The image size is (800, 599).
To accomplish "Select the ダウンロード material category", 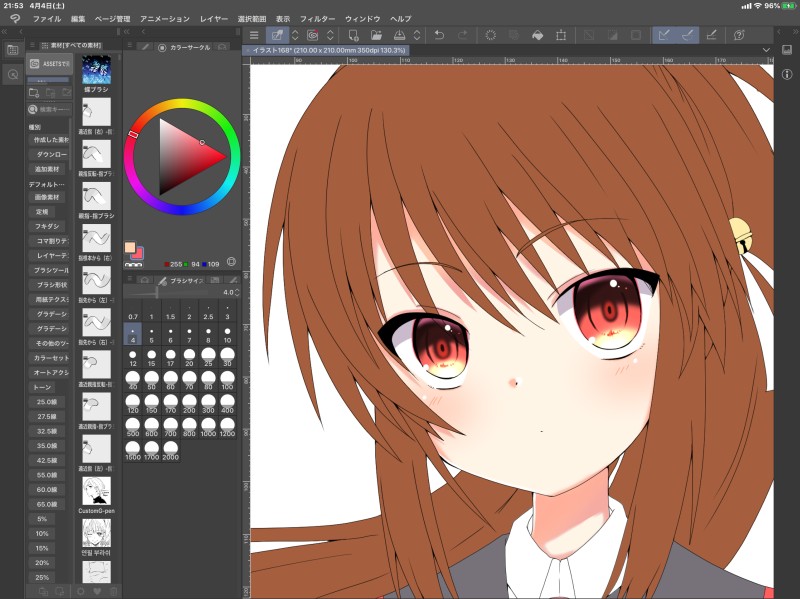I will tap(51, 154).
